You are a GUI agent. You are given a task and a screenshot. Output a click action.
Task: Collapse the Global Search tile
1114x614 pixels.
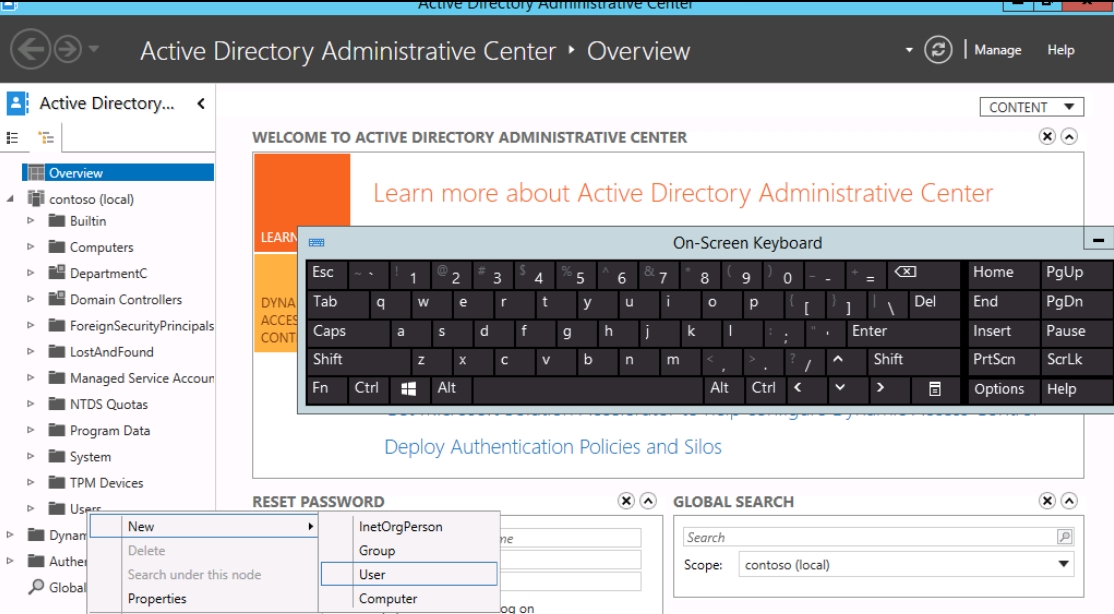pos(1069,501)
